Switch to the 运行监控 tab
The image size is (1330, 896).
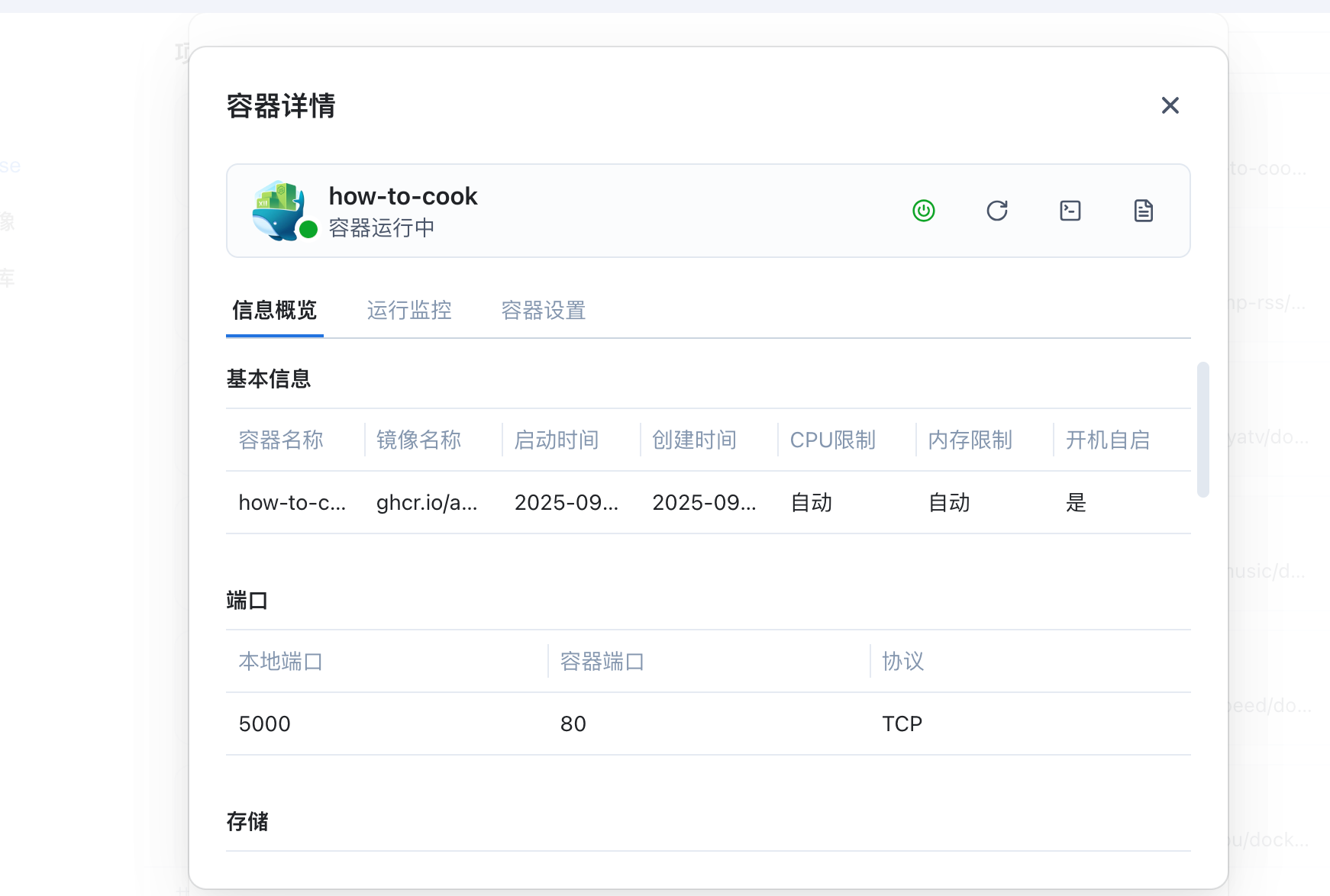pyautogui.click(x=409, y=310)
